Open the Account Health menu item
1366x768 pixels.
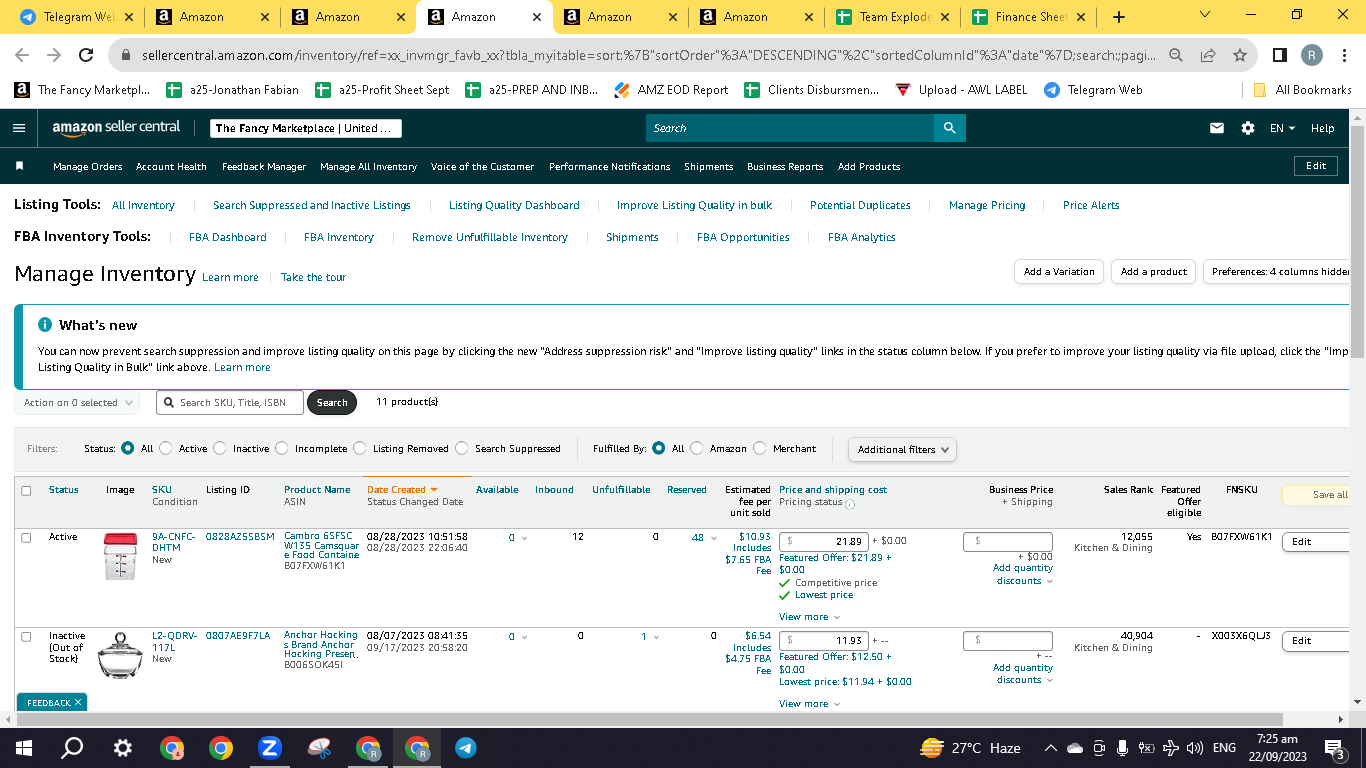171,167
